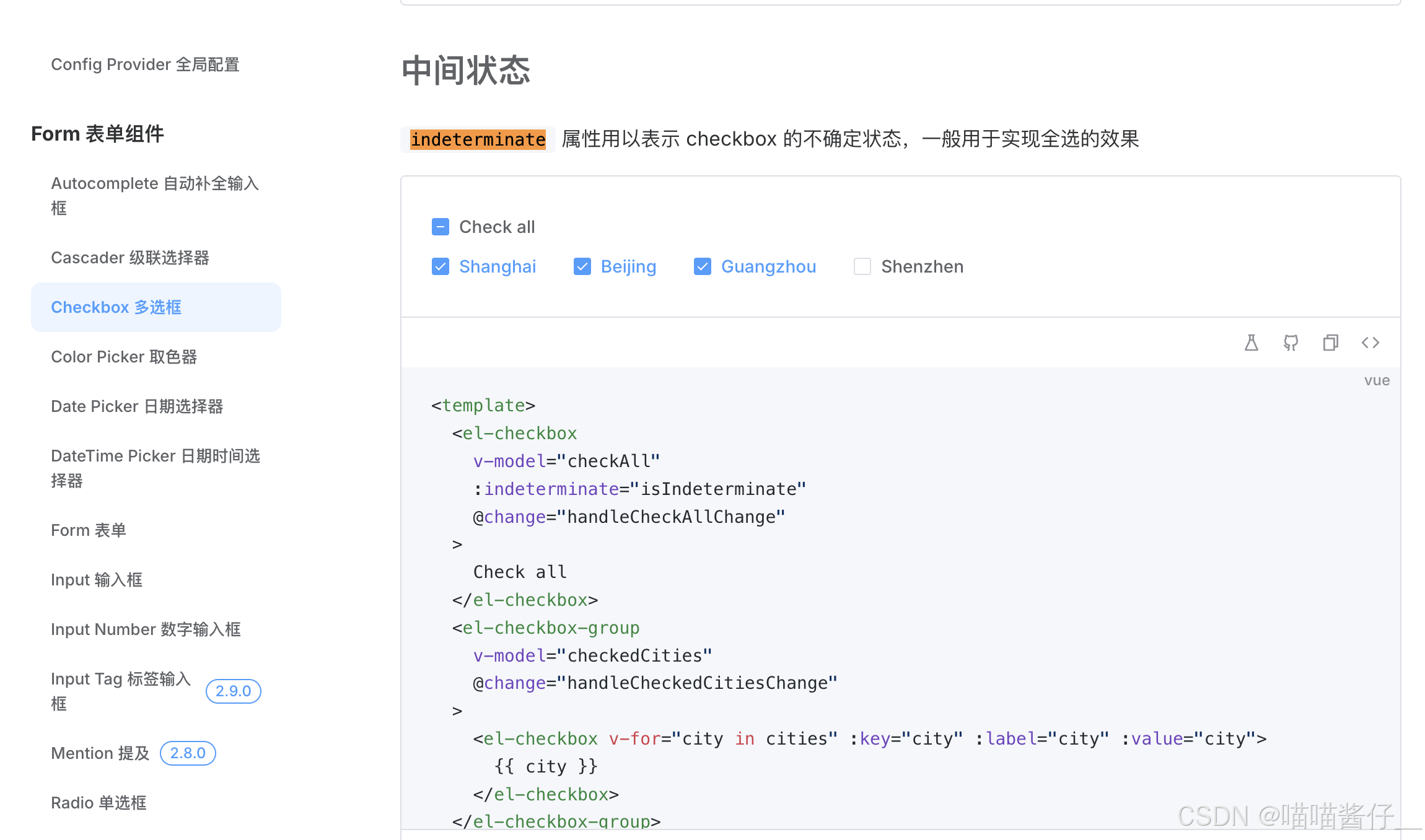Image resolution: width=1425 pixels, height=840 pixels.
Task: Select Checkbox 多选框 sidebar item
Action: pyautogui.click(x=116, y=307)
